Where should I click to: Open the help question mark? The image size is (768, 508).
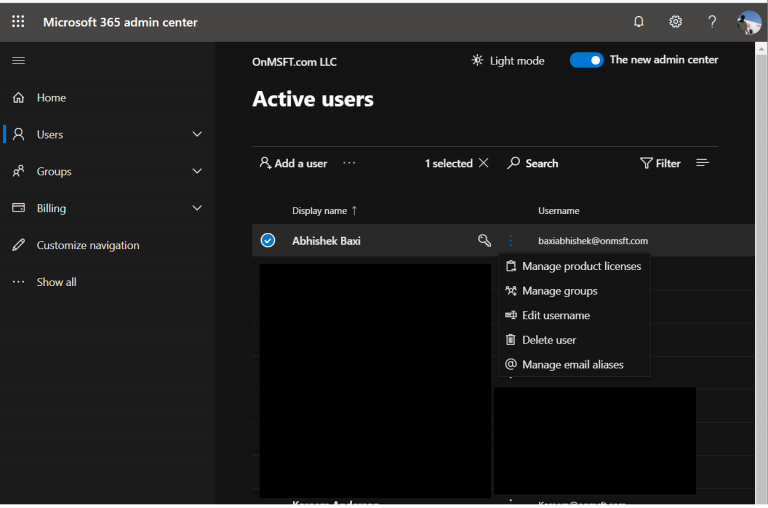(712, 22)
